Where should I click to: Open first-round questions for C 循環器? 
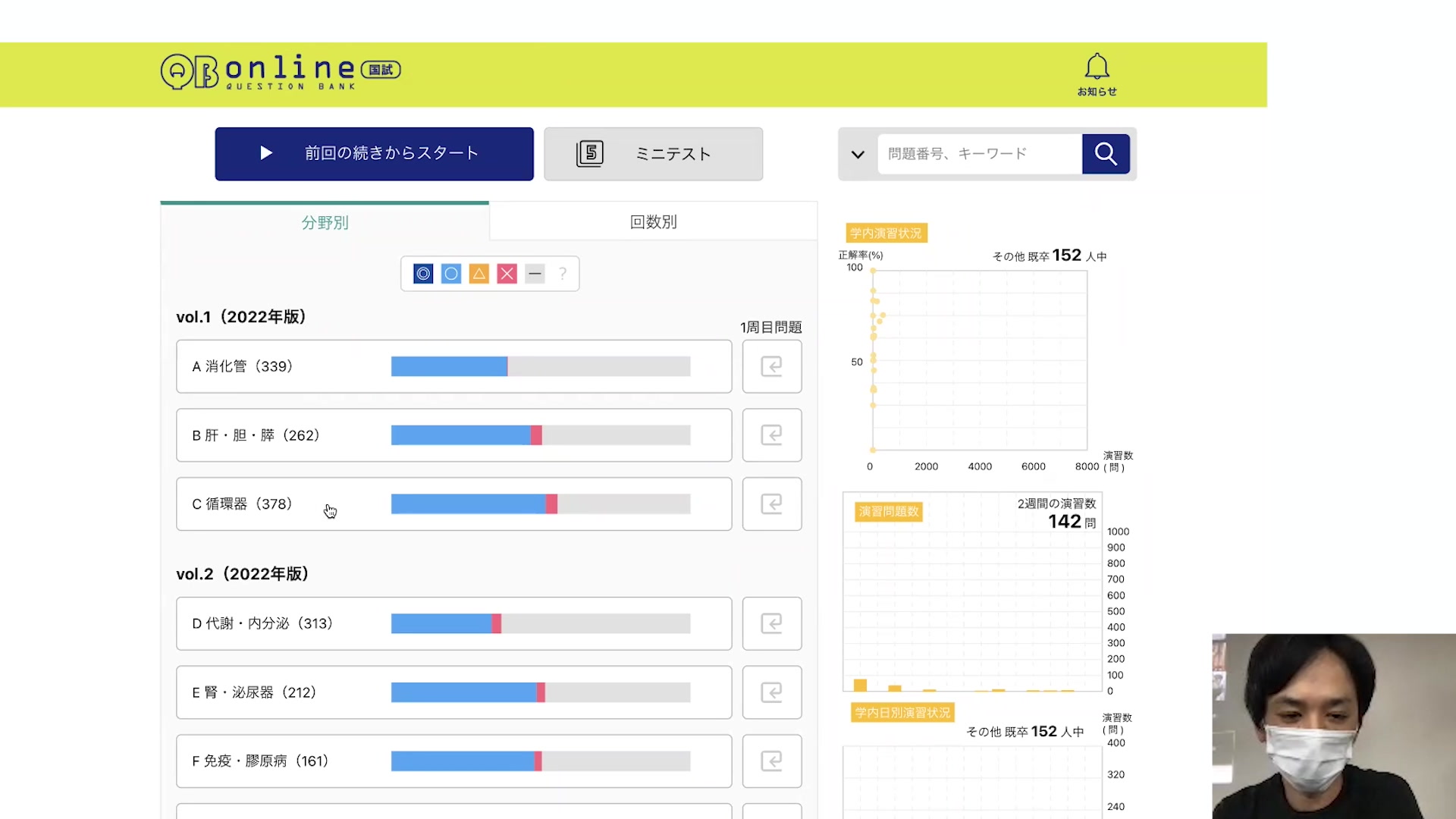coord(771,504)
